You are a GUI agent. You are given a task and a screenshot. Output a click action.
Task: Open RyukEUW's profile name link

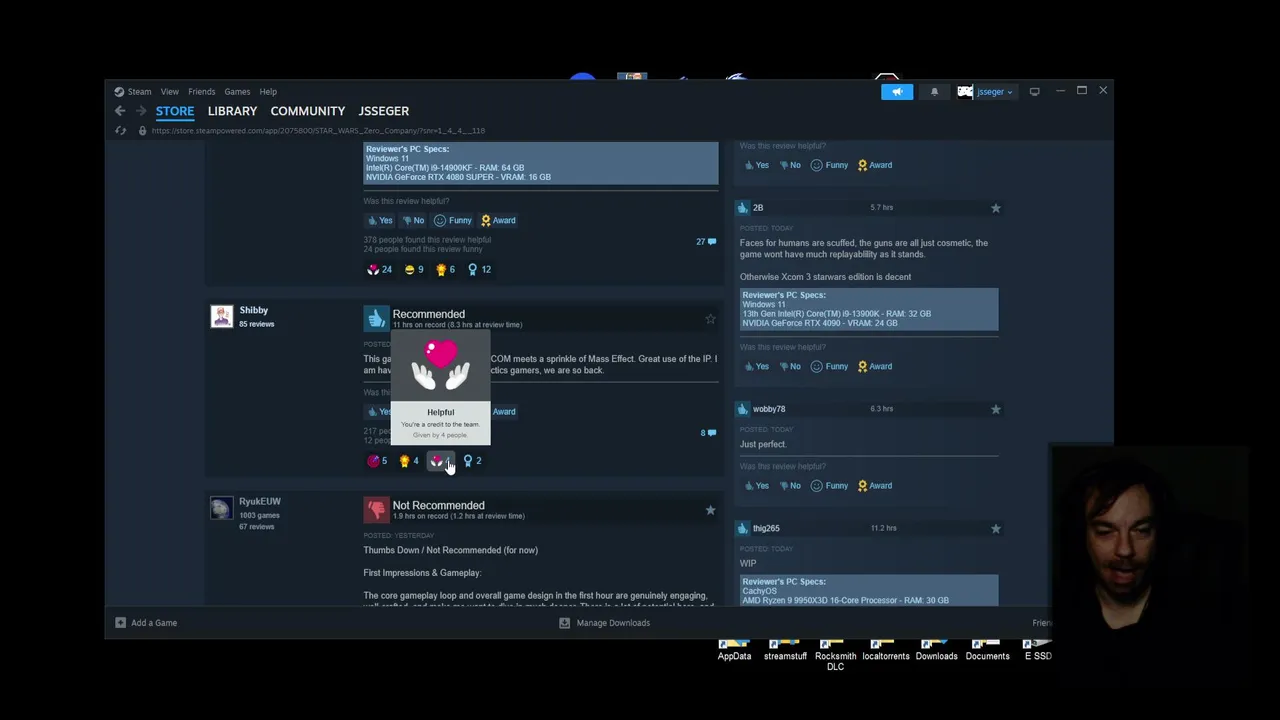pos(260,502)
